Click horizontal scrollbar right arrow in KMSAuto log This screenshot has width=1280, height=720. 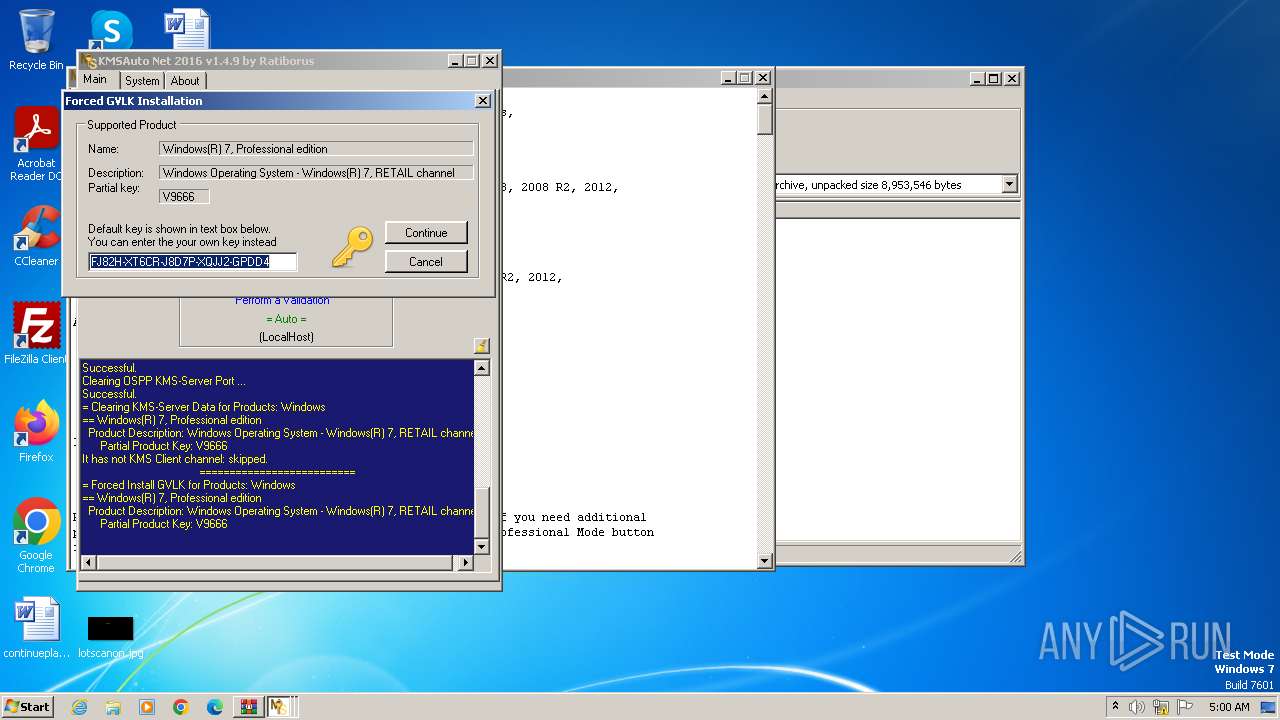pyautogui.click(x=464, y=563)
